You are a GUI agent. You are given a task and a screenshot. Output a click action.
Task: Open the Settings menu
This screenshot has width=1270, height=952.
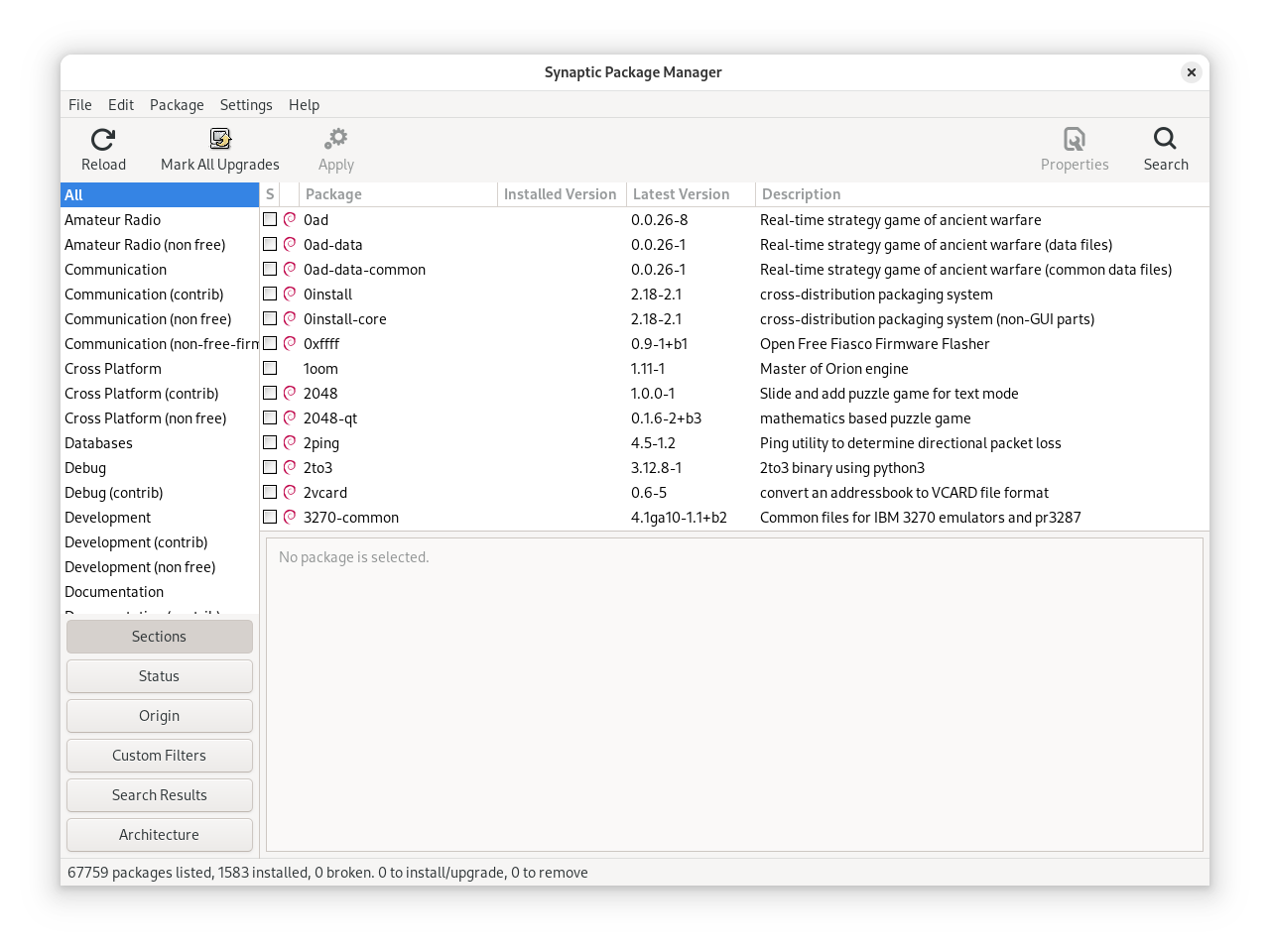click(246, 105)
